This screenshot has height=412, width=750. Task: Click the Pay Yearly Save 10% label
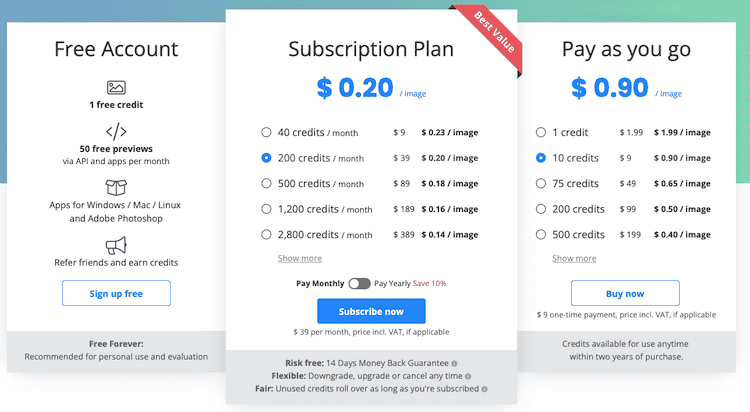pos(409,284)
